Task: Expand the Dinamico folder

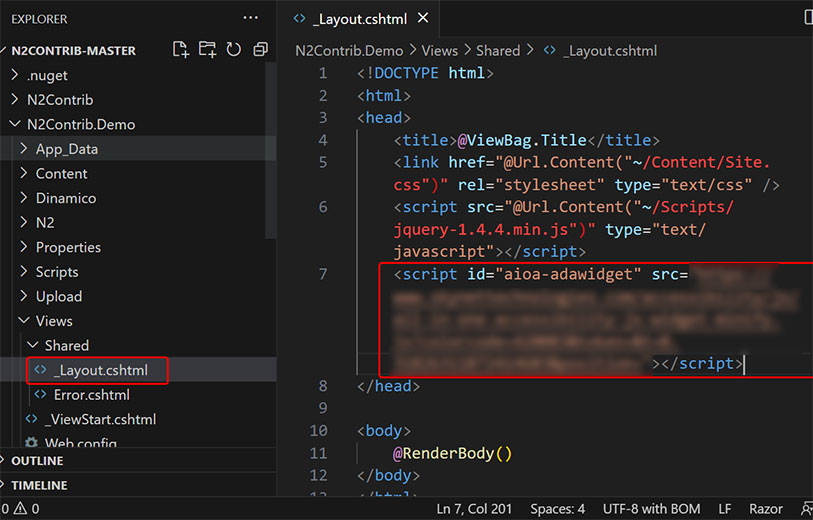Action: (x=24, y=198)
